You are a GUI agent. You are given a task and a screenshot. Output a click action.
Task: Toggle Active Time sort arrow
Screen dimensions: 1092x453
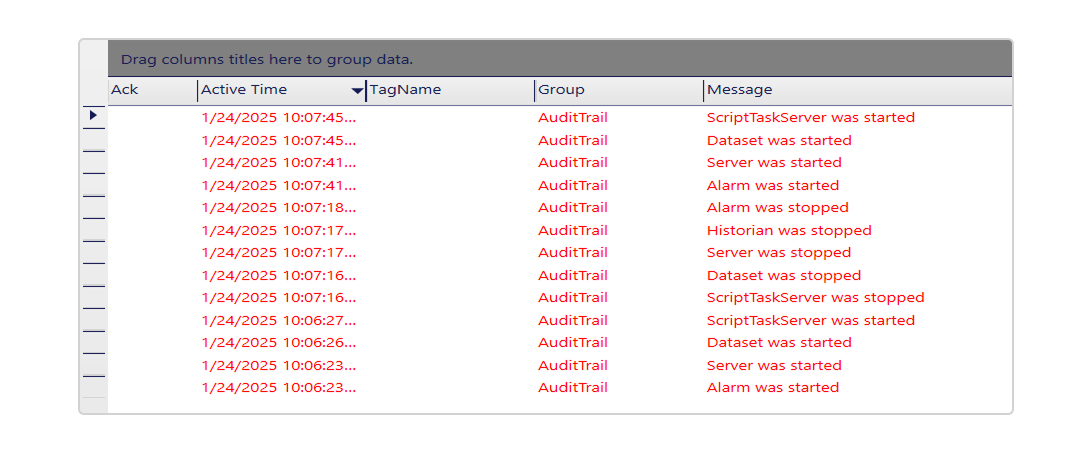pyautogui.click(x=357, y=91)
